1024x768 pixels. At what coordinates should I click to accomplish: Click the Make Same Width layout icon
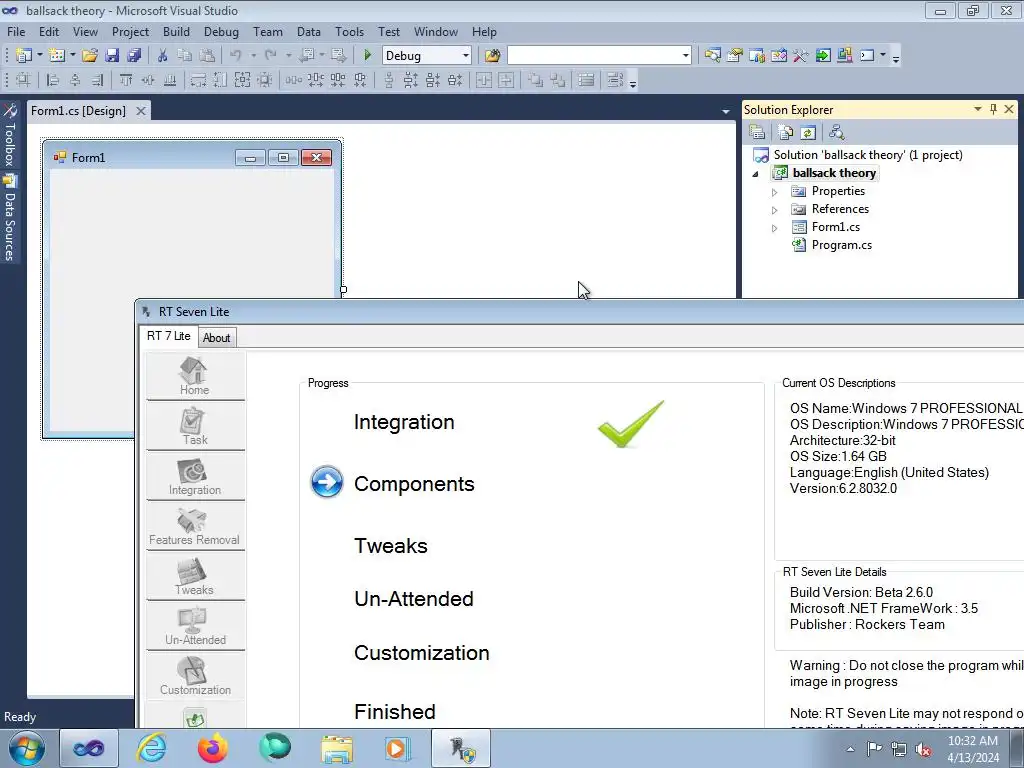199,80
